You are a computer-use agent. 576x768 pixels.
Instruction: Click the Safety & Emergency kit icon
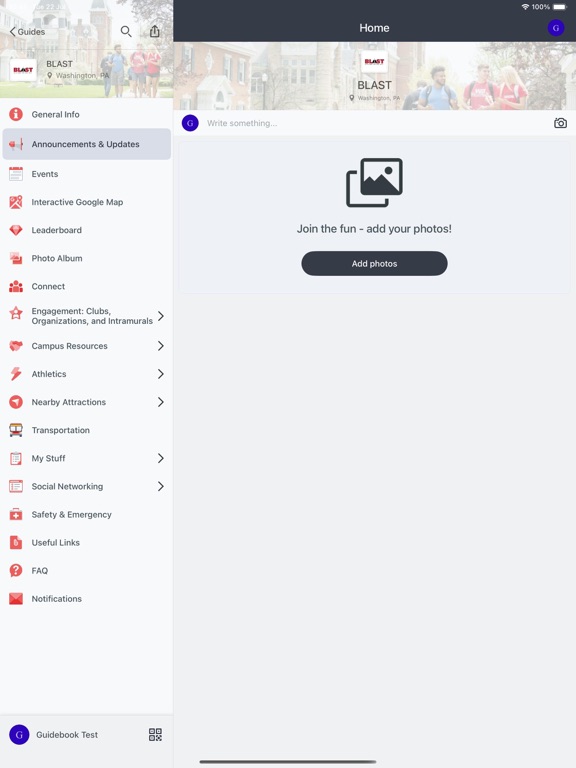[16, 514]
